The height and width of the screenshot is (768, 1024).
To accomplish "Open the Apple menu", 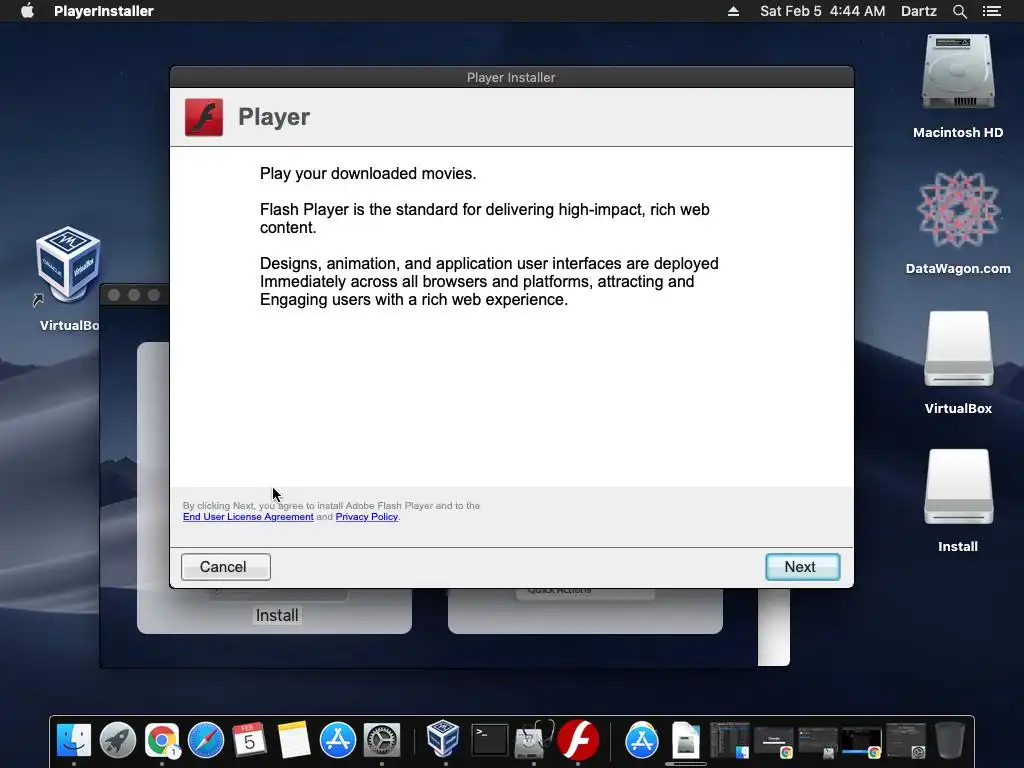I will 27,11.
